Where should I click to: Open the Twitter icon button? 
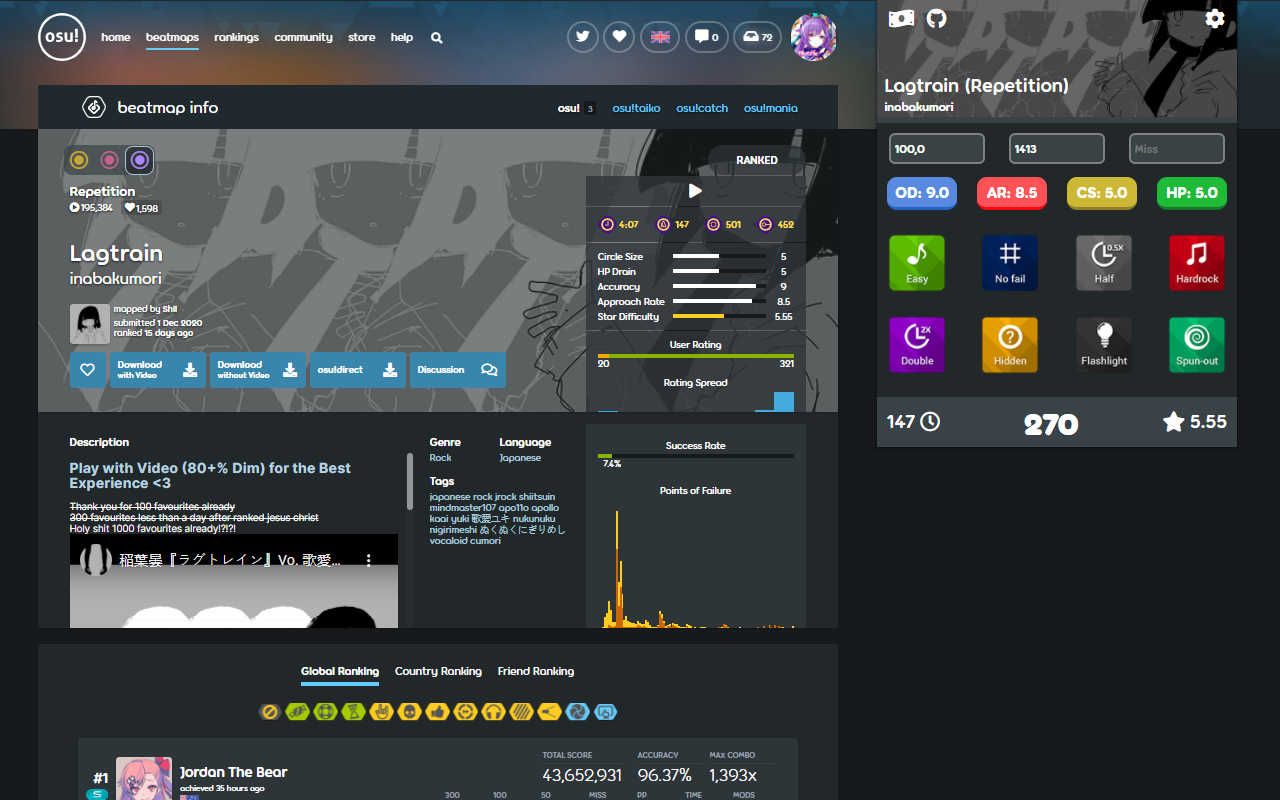(x=583, y=37)
